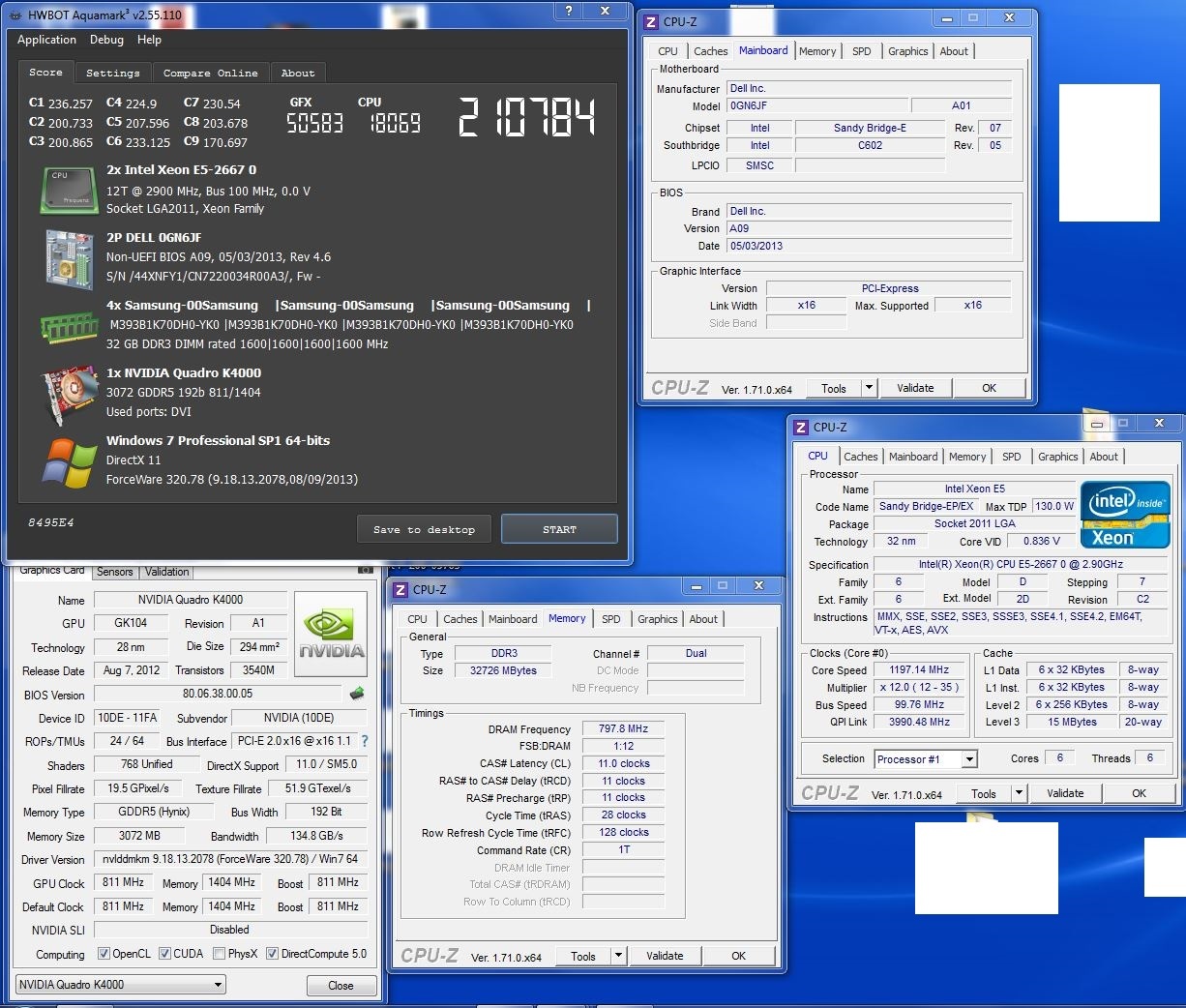Open Memory tab in the Mainboard CPU-Z window
The width and height of the screenshot is (1186, 1008).
pyautogui.click(x=817, y=51)
